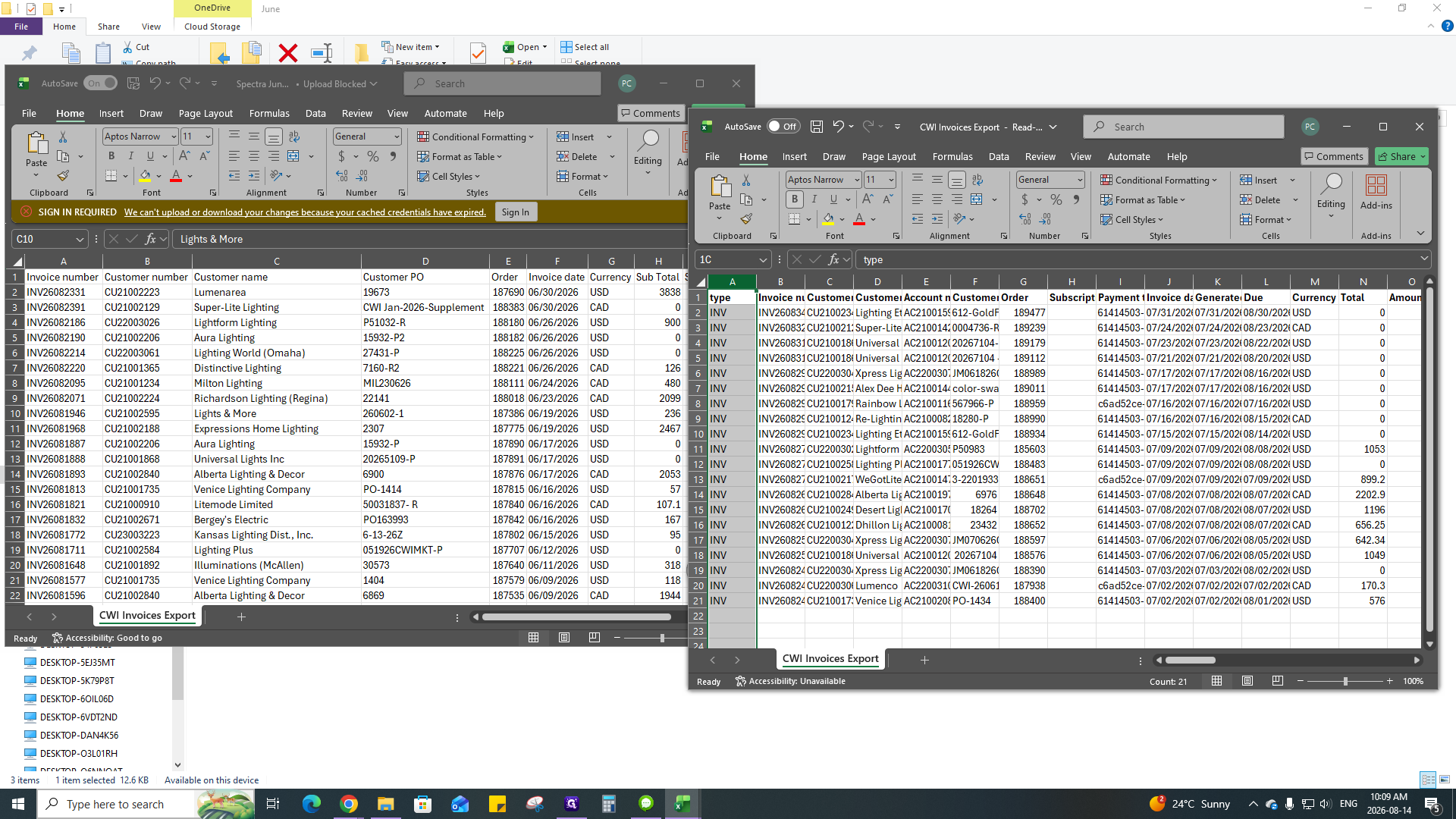Open font size dropdown in CWI Invoices ribbon
The image size is (1456, 819).
[891, 180]
